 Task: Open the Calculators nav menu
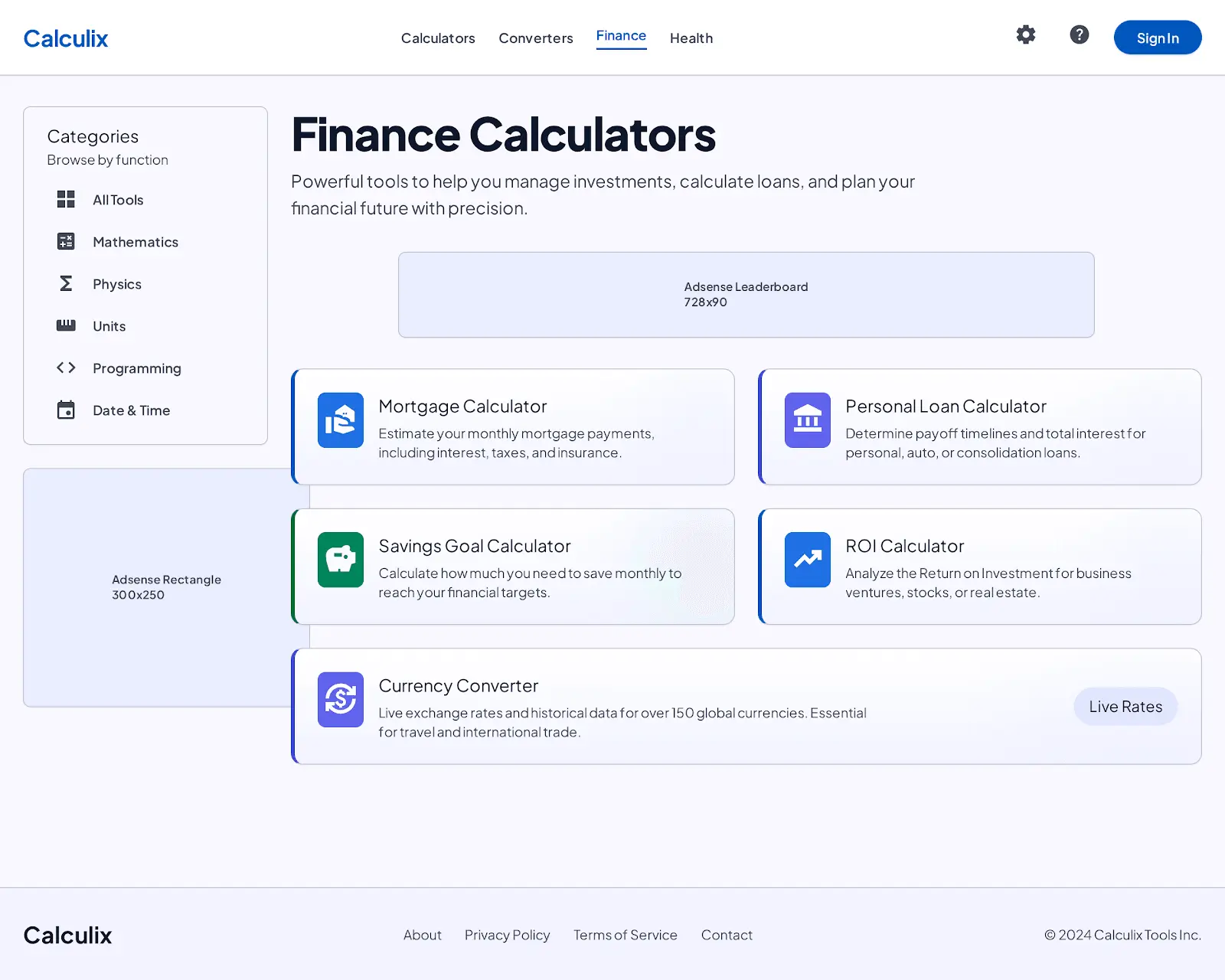click(x=438, y=38)
